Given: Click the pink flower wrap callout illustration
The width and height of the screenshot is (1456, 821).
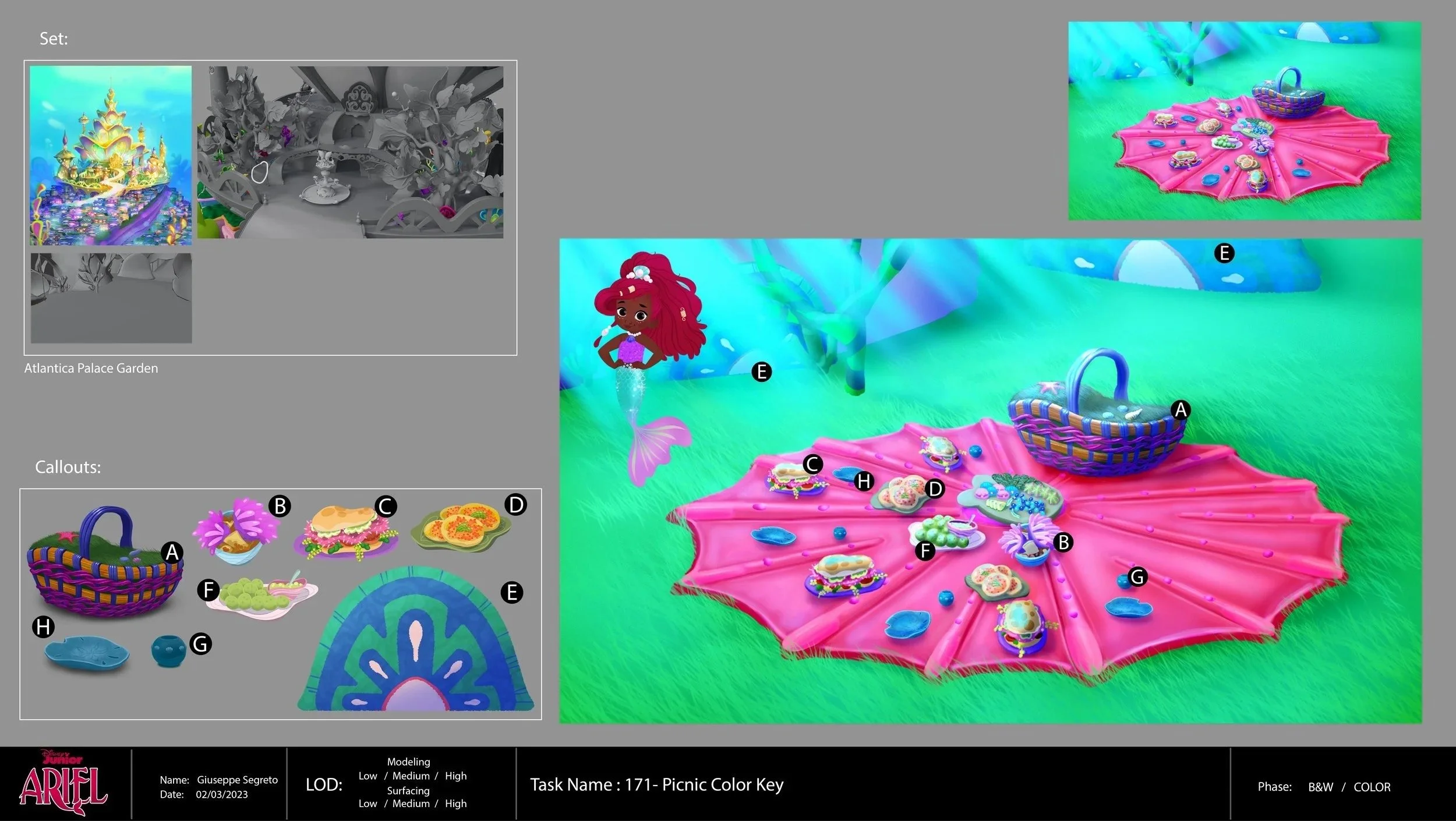Looking at the screenshot, I should pos(237,530).
